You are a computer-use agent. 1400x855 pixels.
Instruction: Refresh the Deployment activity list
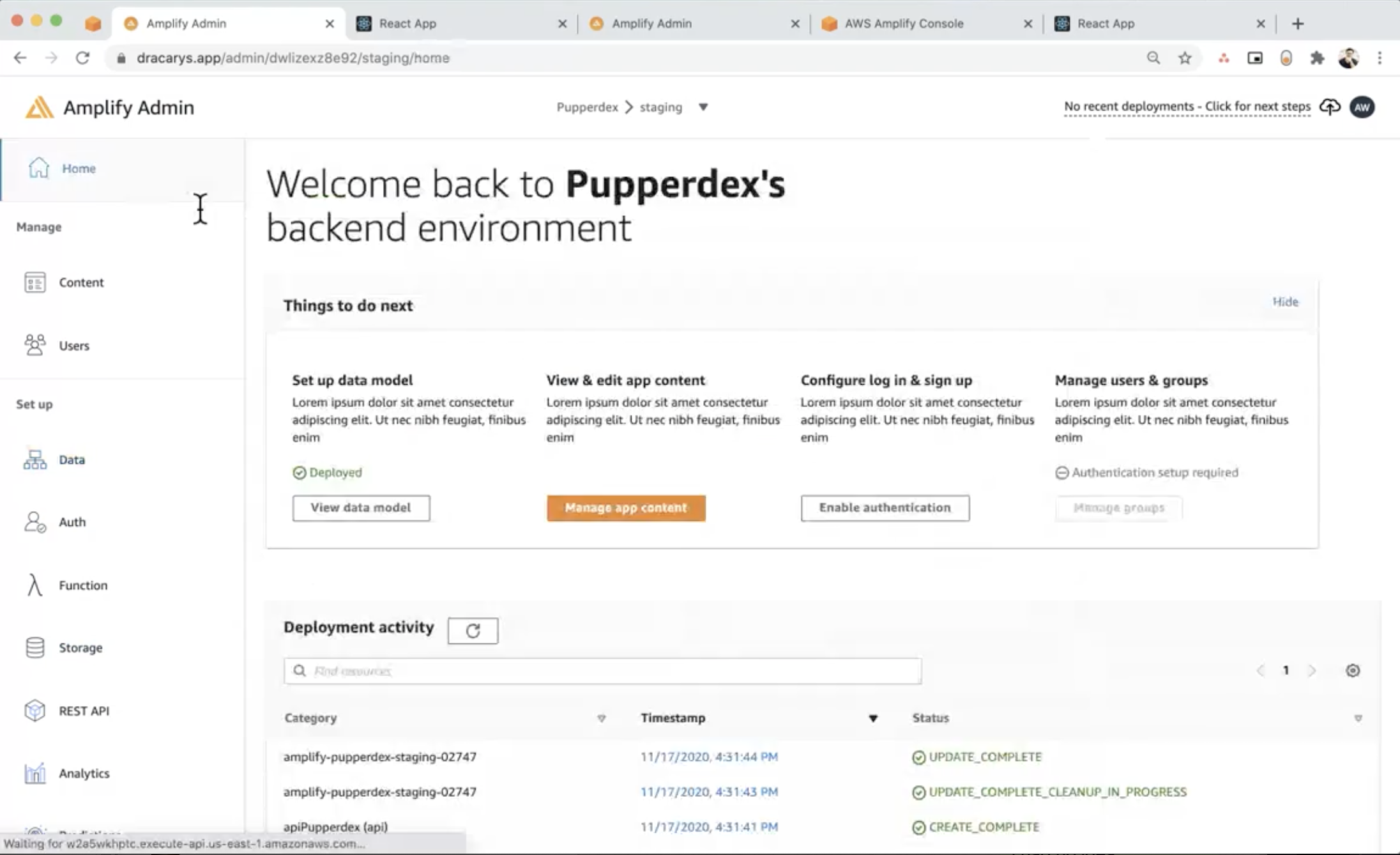(x=473, y=631)
